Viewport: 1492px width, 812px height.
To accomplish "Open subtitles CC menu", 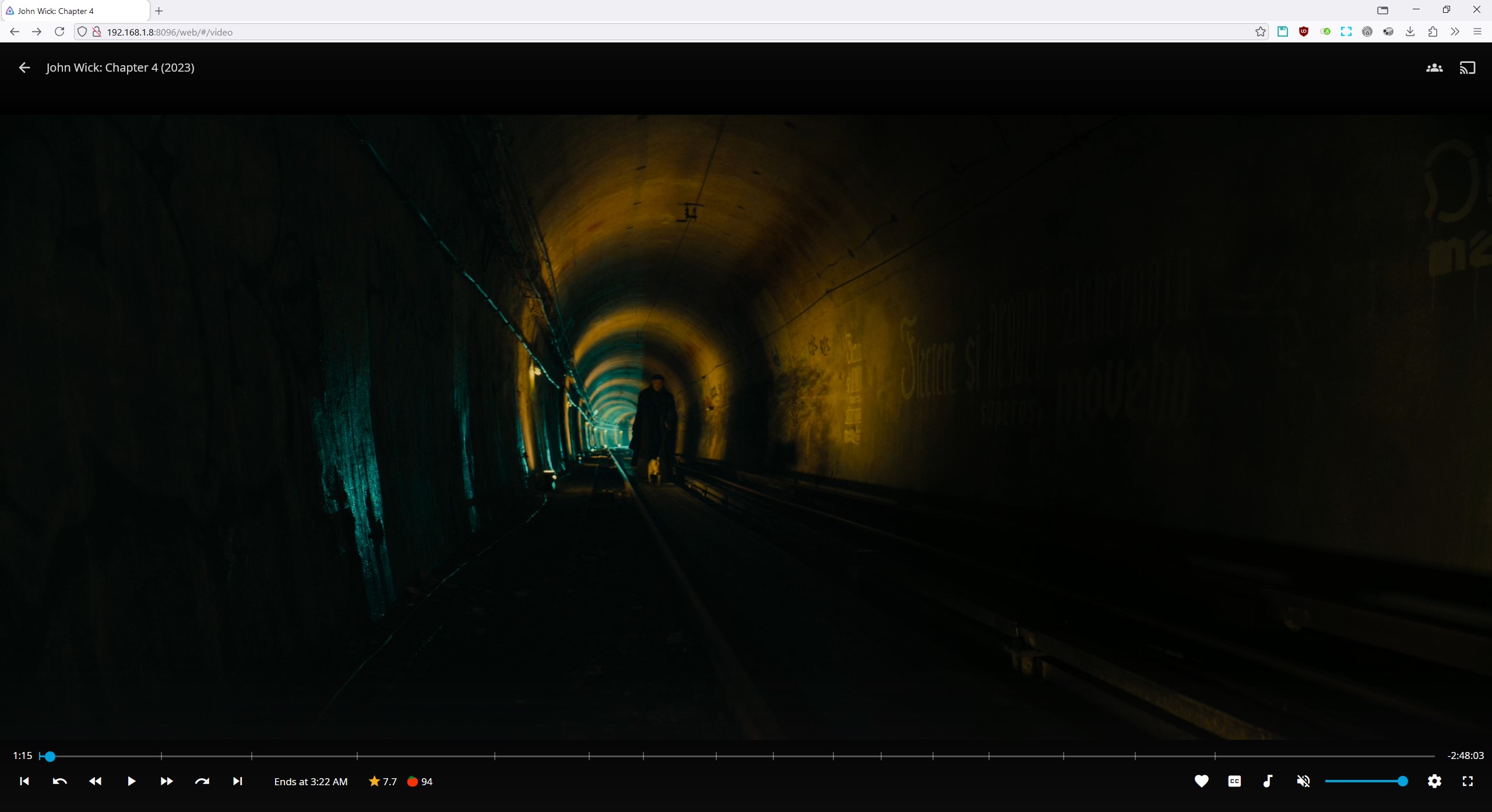I will tap(1234, 781).
